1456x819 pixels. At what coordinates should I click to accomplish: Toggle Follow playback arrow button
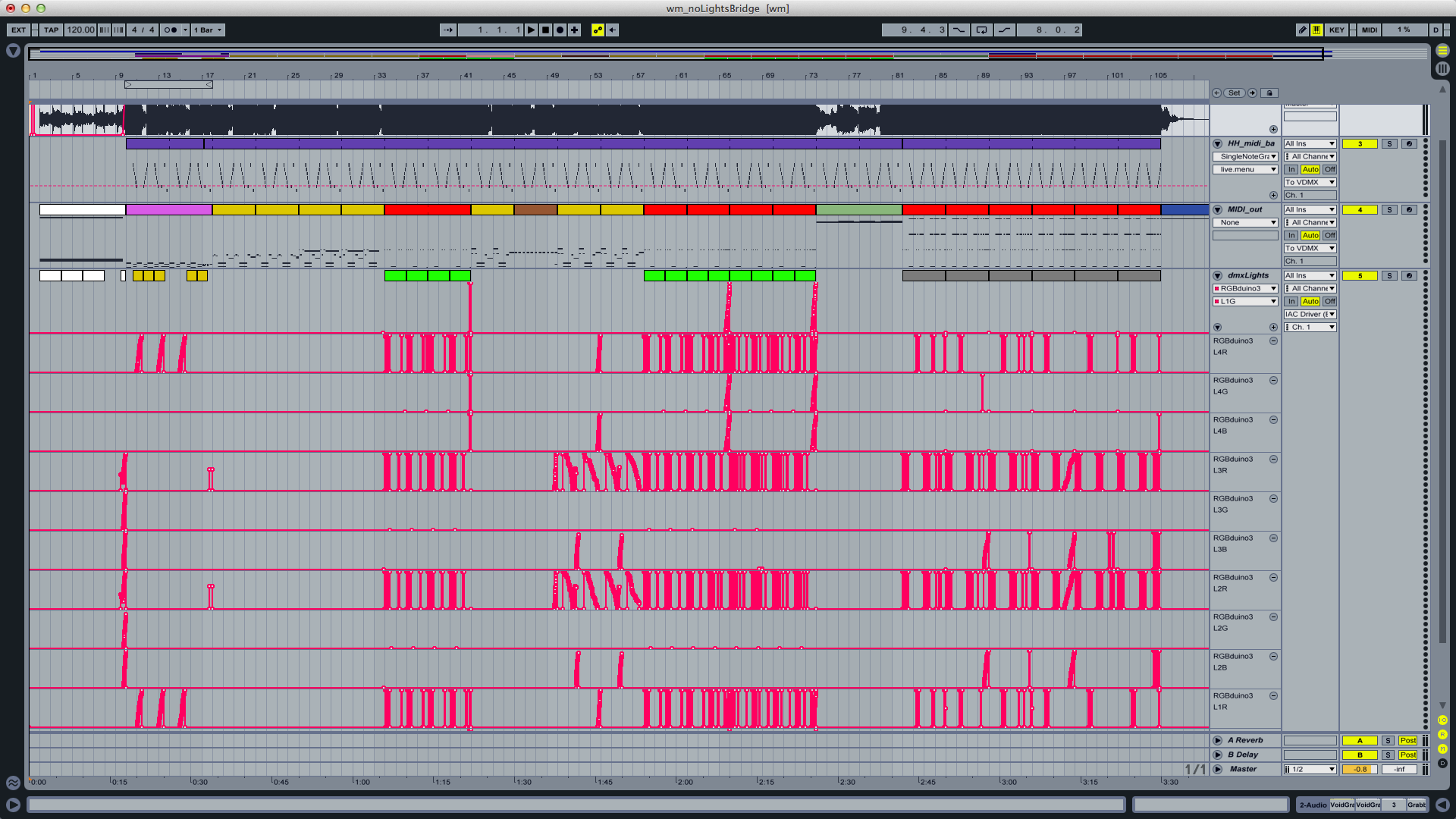coord(448,30)
